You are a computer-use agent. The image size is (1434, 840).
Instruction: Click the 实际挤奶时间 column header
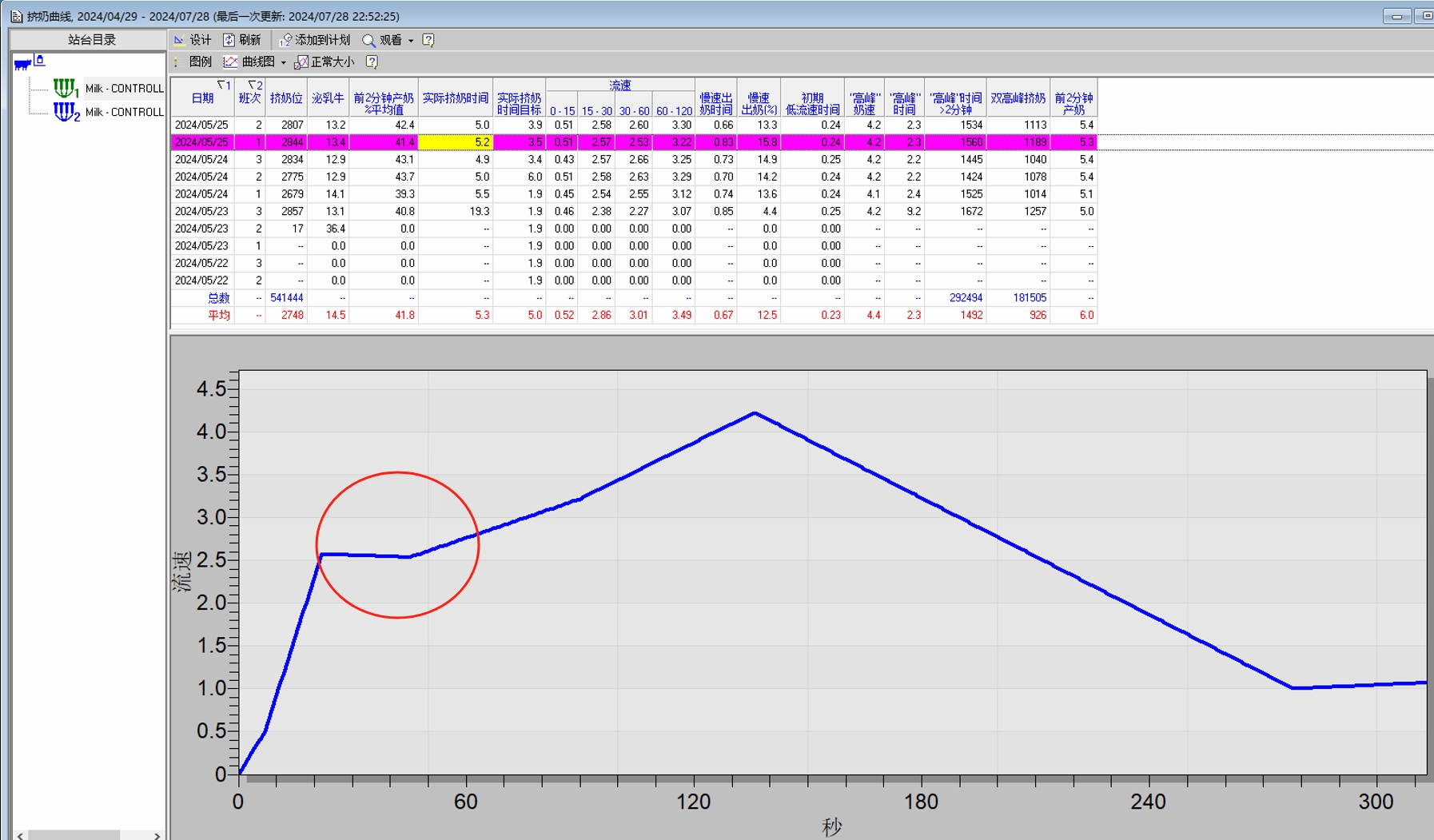point(456,98)
